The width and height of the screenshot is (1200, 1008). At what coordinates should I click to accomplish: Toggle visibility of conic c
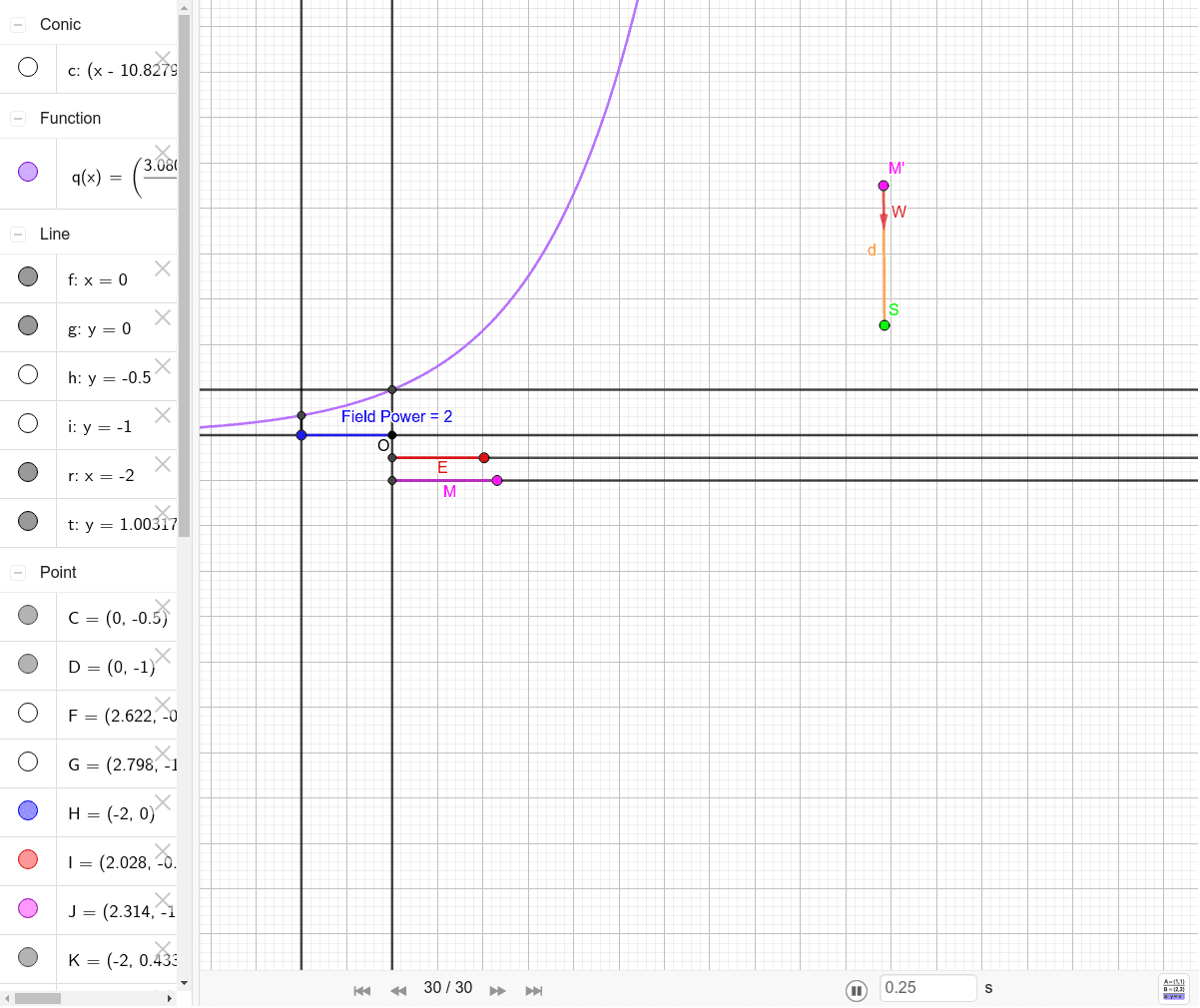pyautogui.click(x=28, y=67)
